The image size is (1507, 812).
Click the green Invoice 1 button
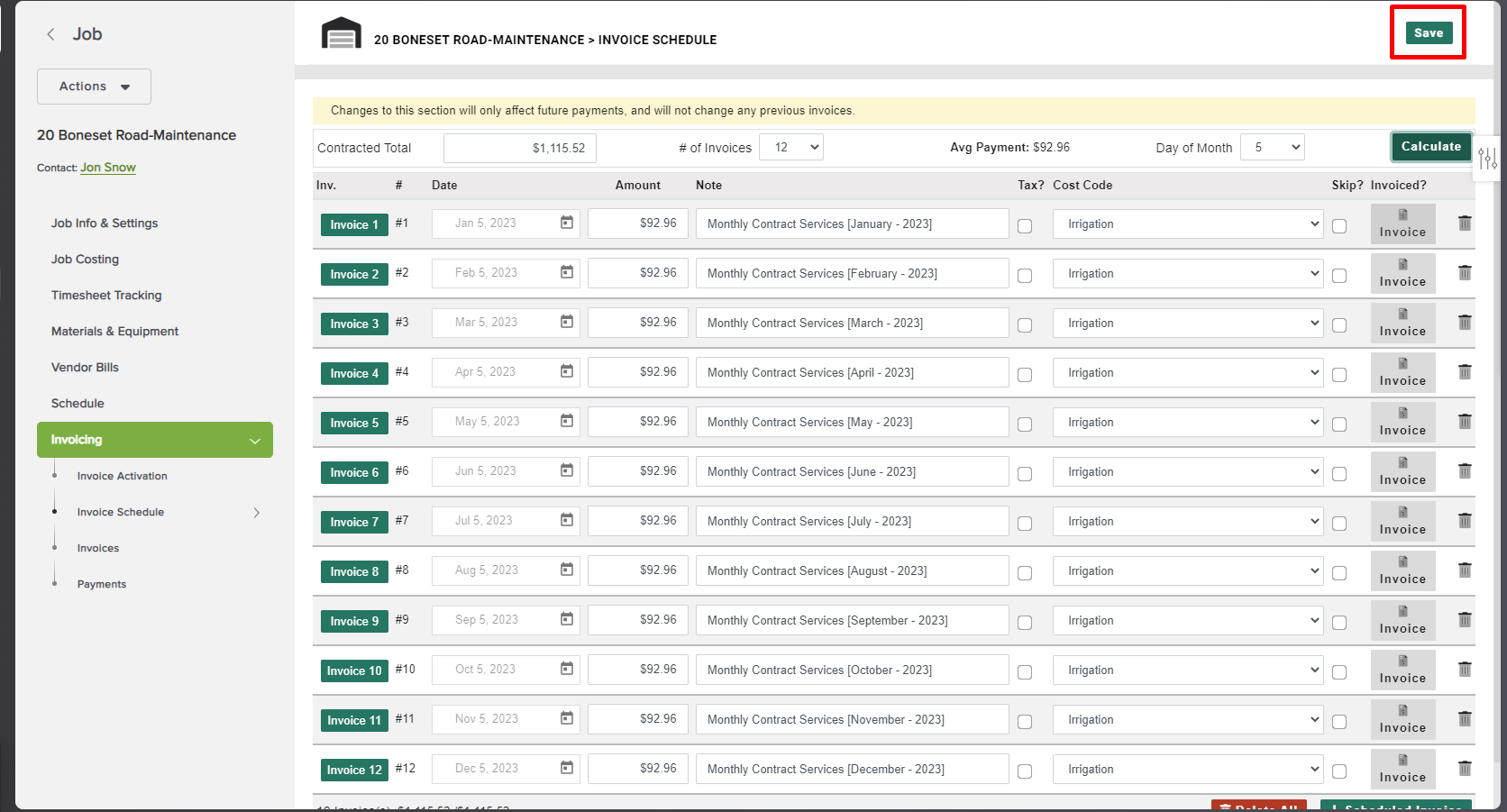[354, 224]
